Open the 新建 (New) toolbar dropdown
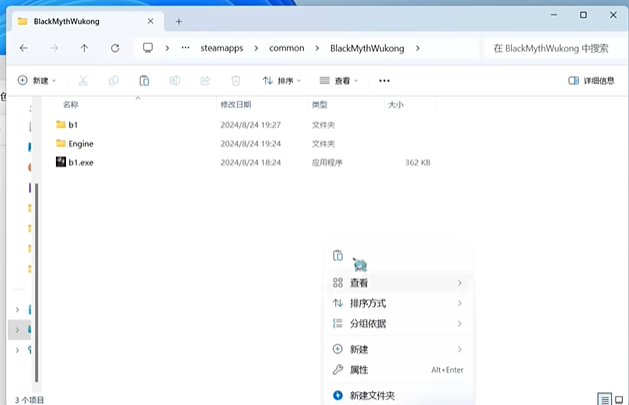This screenshot has height=405, width=629. (37, 81)
